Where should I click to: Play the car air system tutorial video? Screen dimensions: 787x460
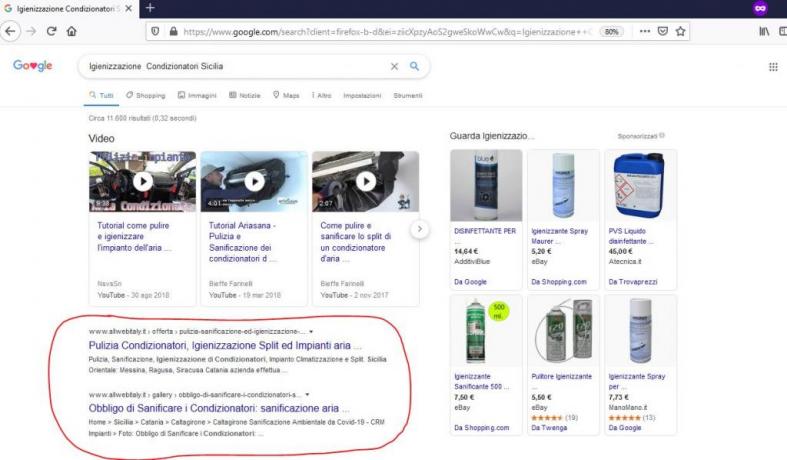(x=143, y=182)
